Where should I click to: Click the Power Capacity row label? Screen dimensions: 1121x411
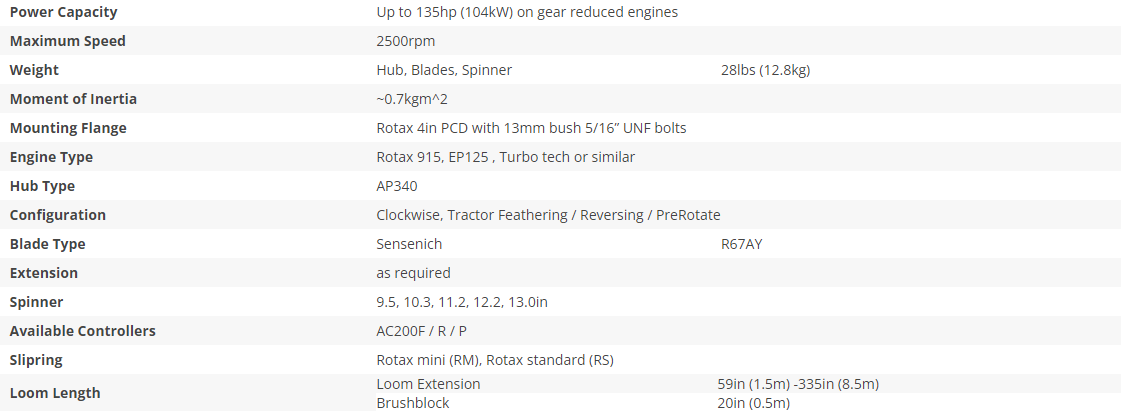(x=63, y=12)
